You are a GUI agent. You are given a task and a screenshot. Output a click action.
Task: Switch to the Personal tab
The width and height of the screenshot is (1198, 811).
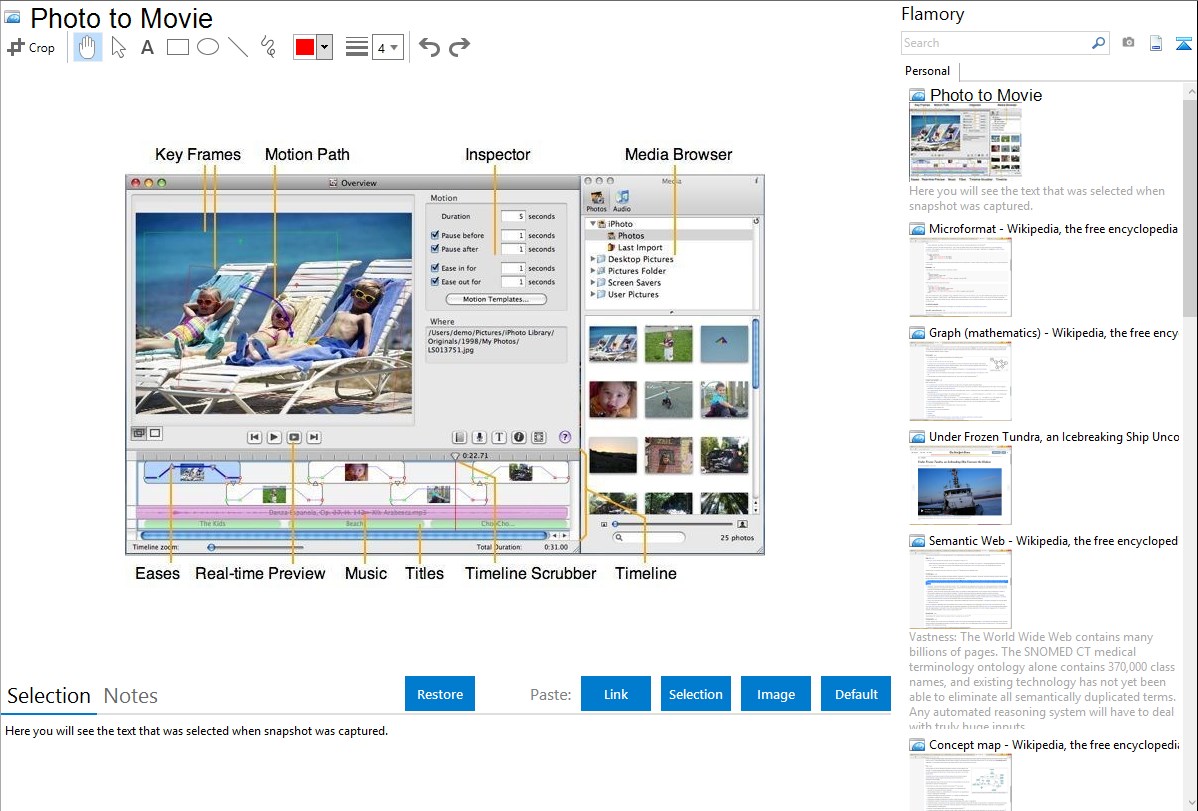pos(928,70)
